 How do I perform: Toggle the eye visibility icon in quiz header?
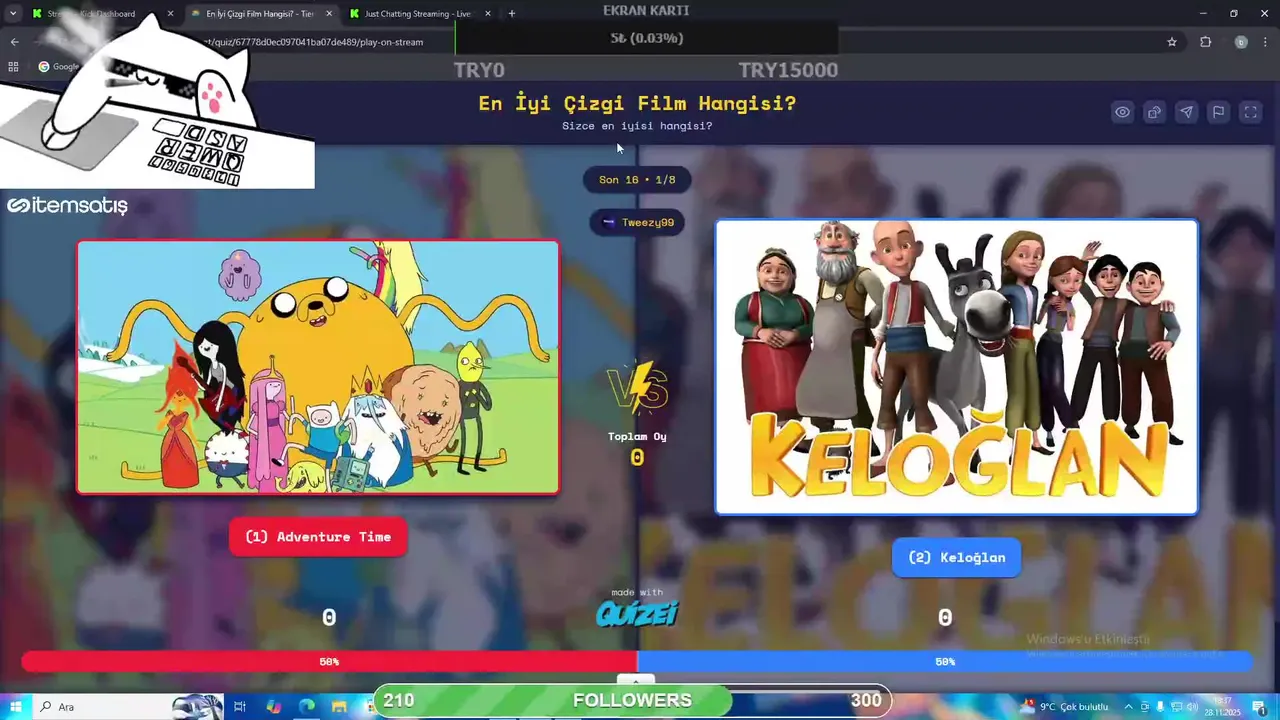pyautogui.click(x=1123, y=112)
